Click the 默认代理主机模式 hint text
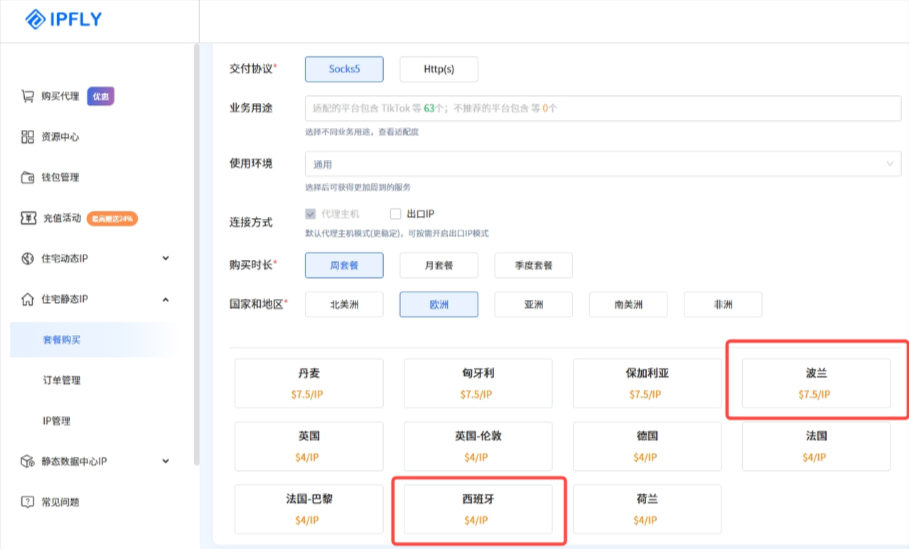Screen dimensions: 909x549 397,234
